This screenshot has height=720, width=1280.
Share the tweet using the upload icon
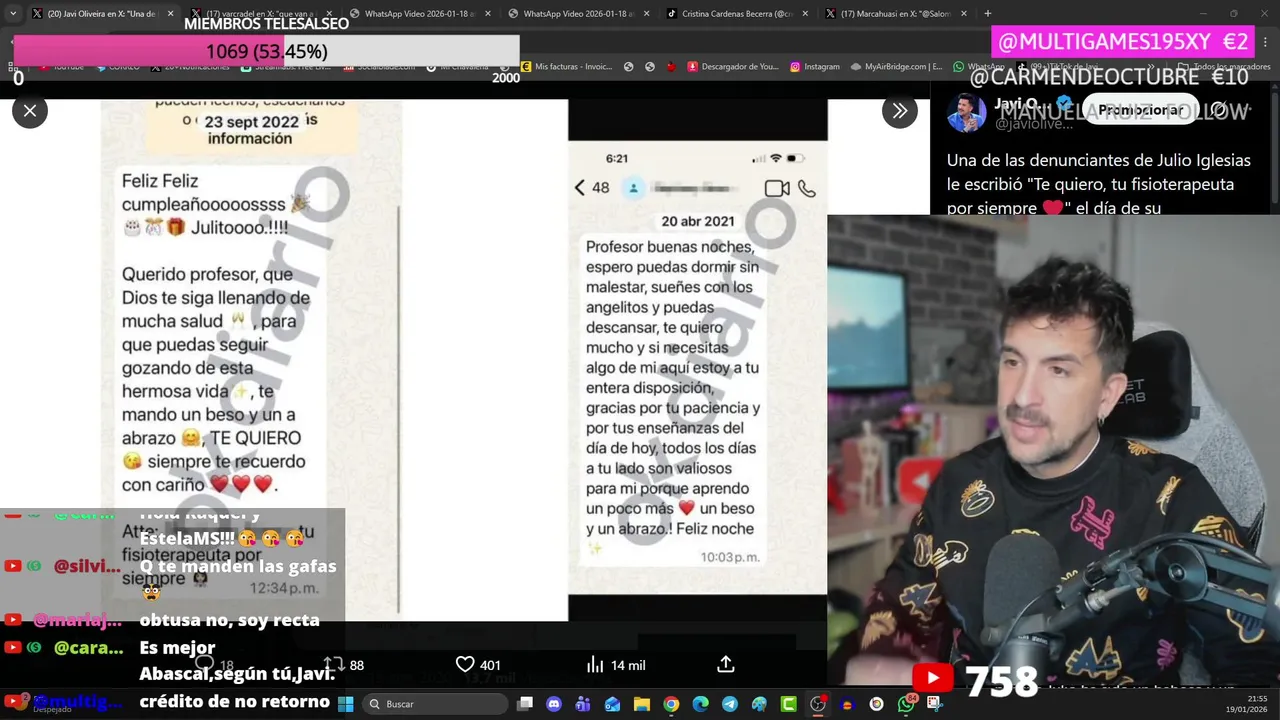tap(726, 664)
